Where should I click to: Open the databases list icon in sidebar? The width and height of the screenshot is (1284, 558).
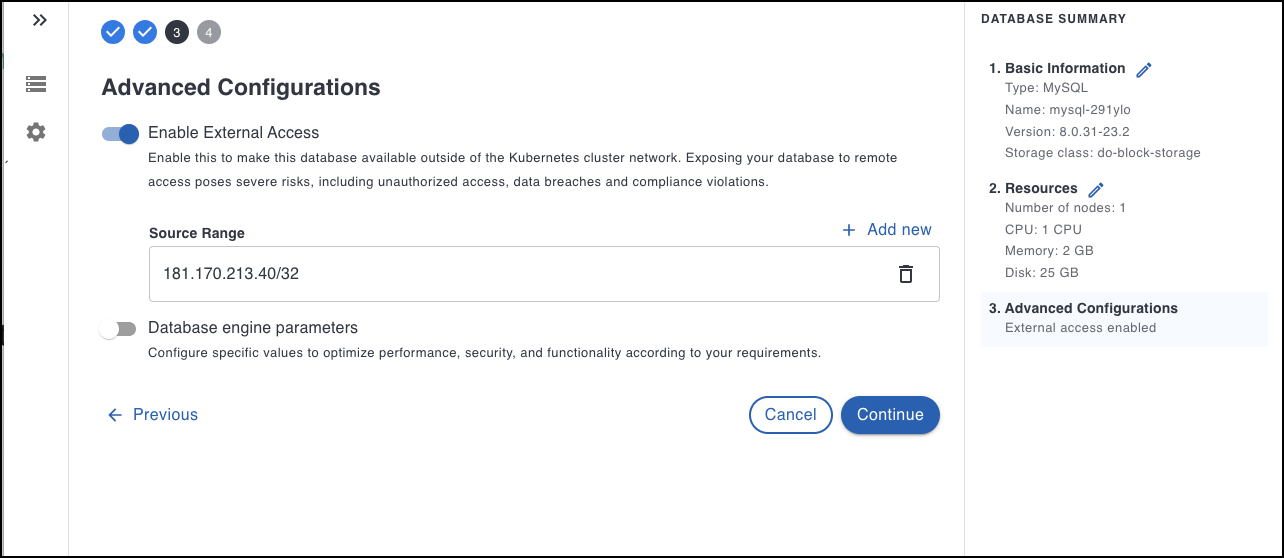36,84
